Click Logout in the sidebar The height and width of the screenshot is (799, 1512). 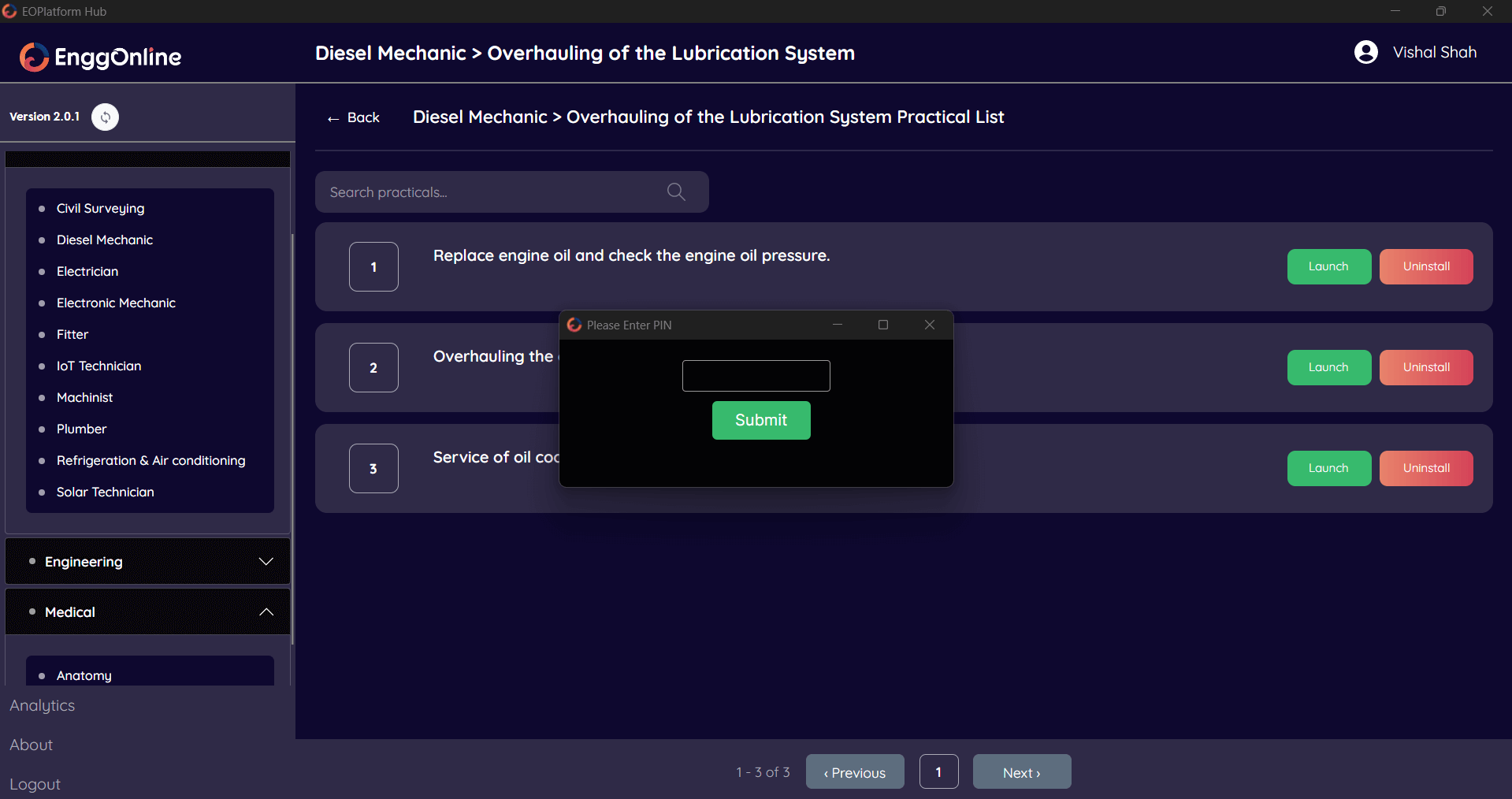pyautogui.click(x=35, y=784)
